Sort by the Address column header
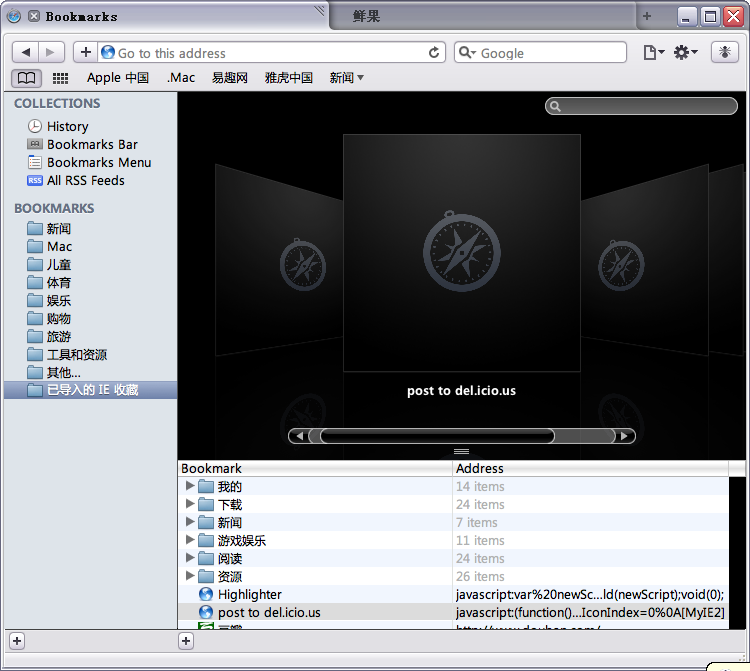The image size is (750, 671). [591, 468]
